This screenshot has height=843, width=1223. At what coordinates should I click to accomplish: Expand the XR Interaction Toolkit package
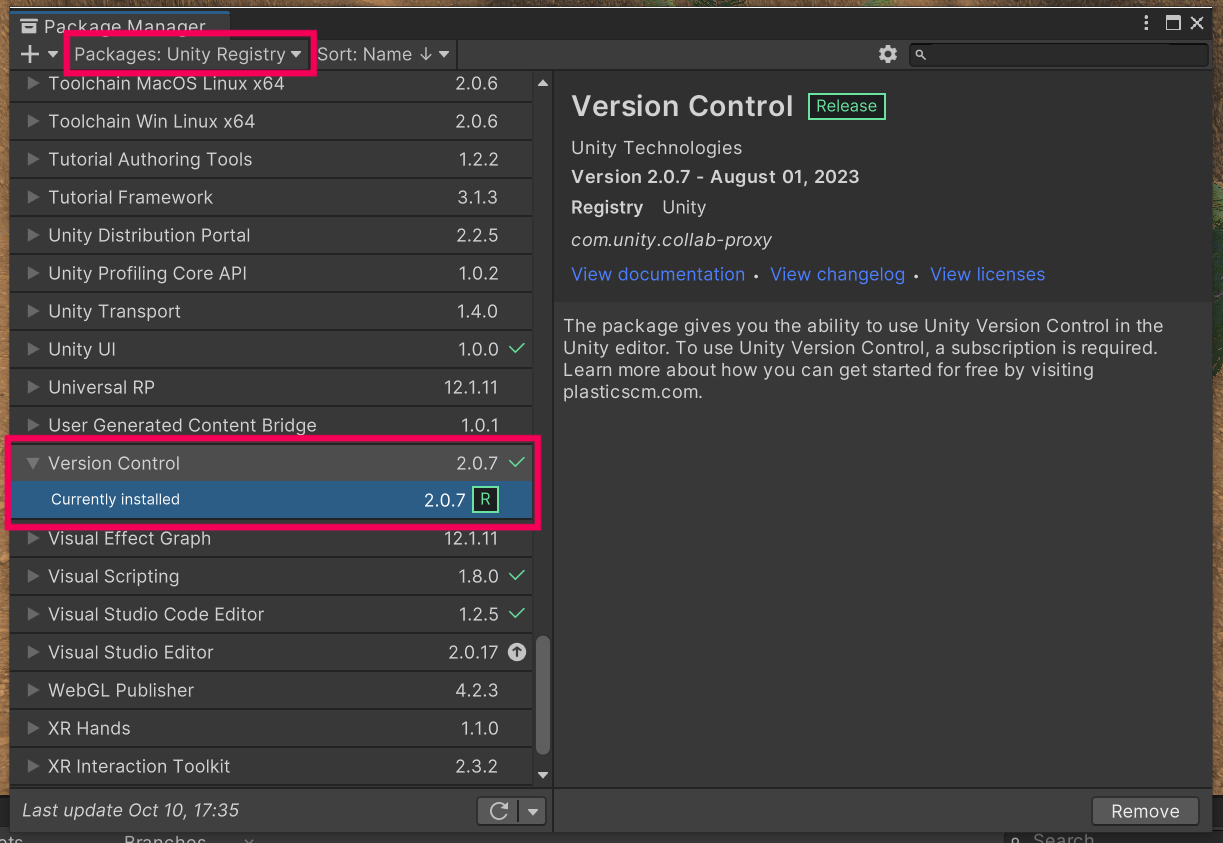coord(33,766)
